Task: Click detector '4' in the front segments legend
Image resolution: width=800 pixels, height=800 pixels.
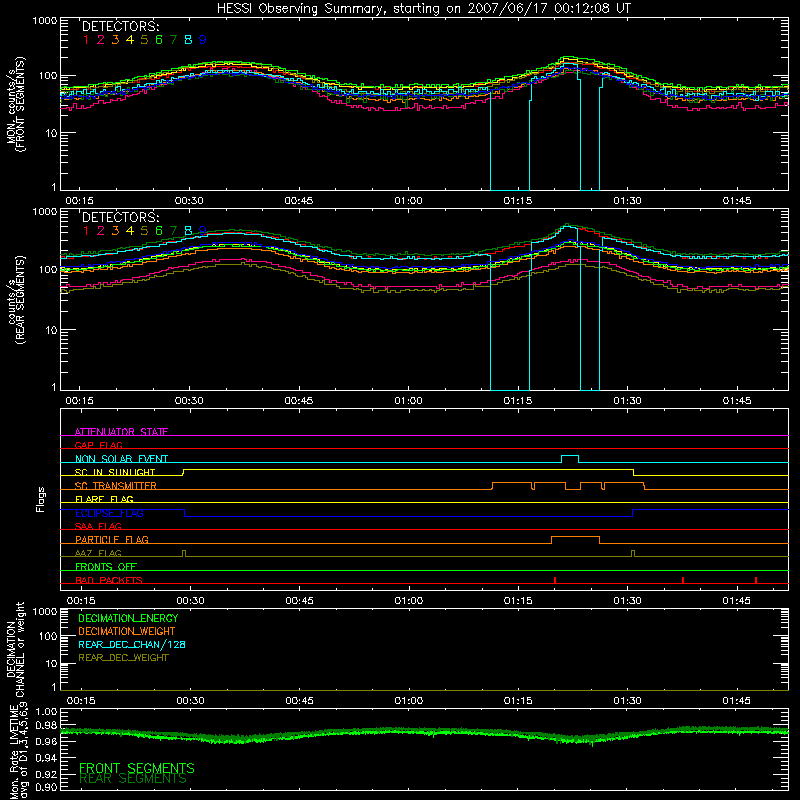Action: pyautogui.click(x=130, y=40)
